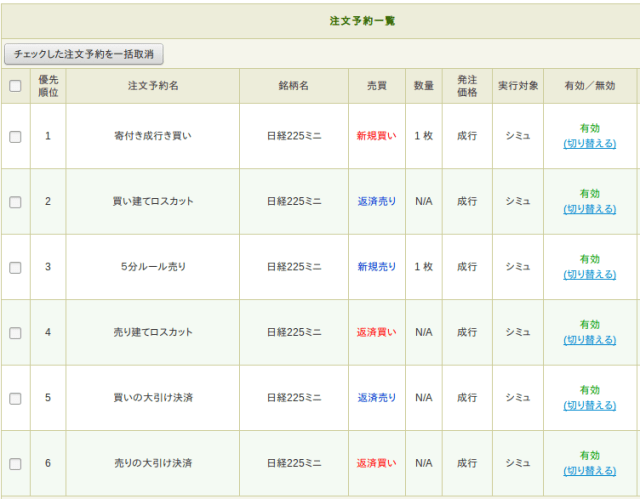Click the 優先順位 column header
This screenshot has width=640, height=499.
(x=48, y=86)
